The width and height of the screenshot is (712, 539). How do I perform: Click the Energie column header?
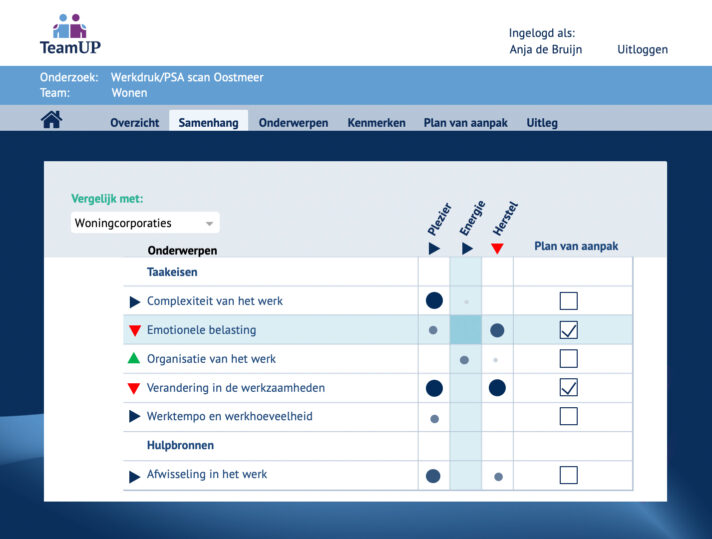pos(472,218)
